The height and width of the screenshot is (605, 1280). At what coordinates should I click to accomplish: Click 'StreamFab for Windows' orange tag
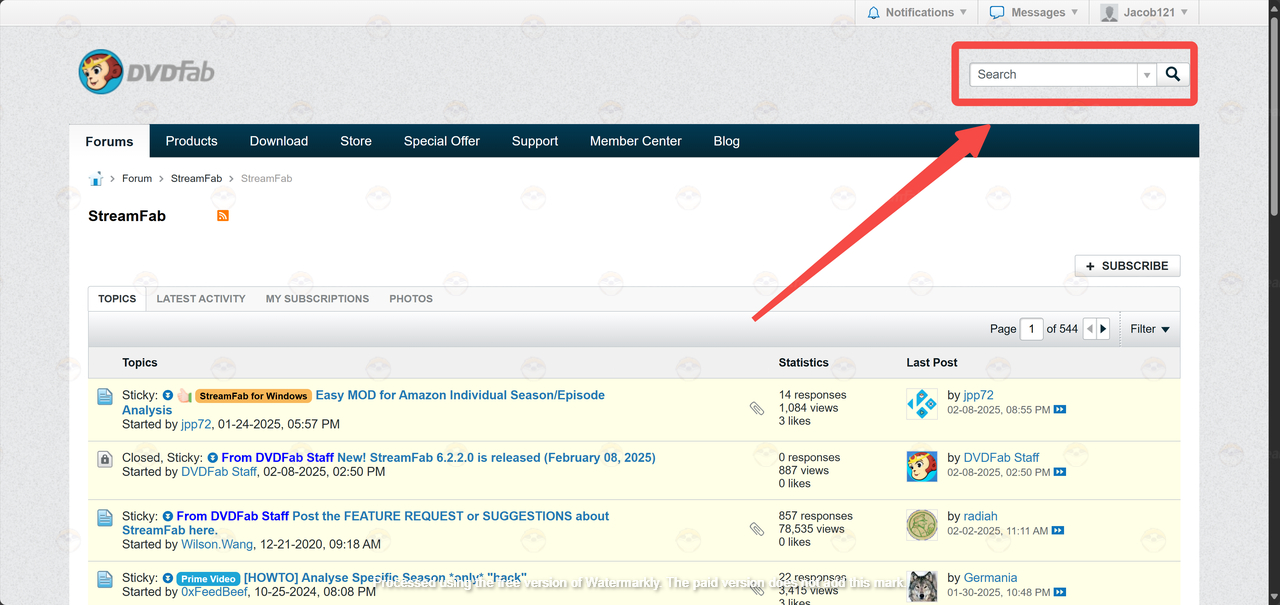point(253,396)
